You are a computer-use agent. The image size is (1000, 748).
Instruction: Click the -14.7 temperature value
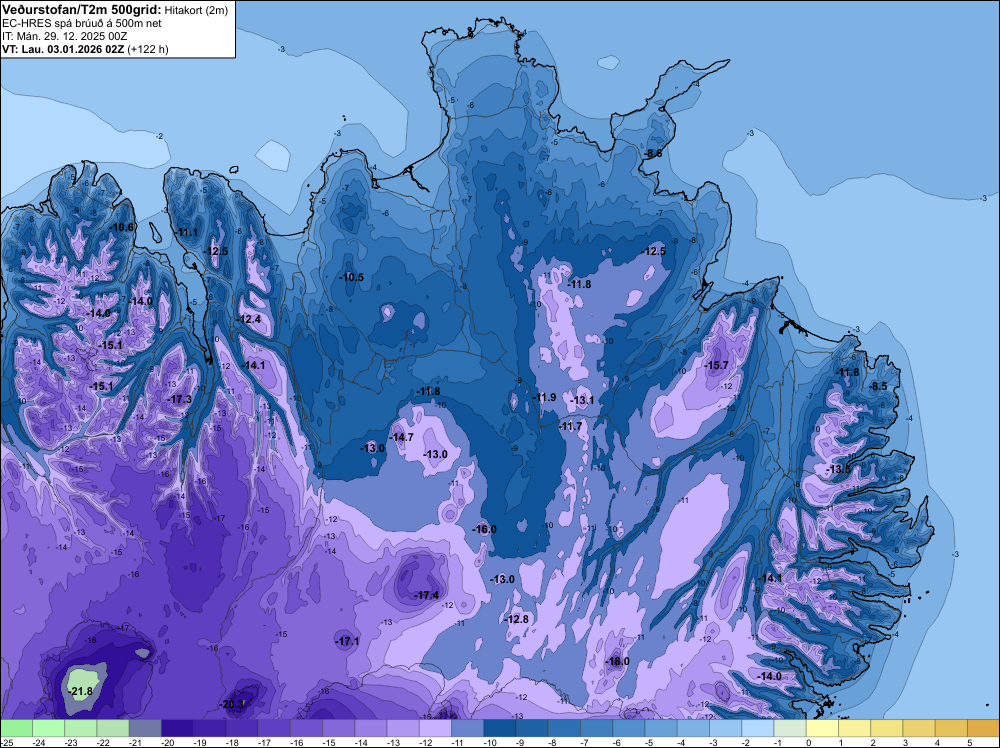(x=402, y=437)
